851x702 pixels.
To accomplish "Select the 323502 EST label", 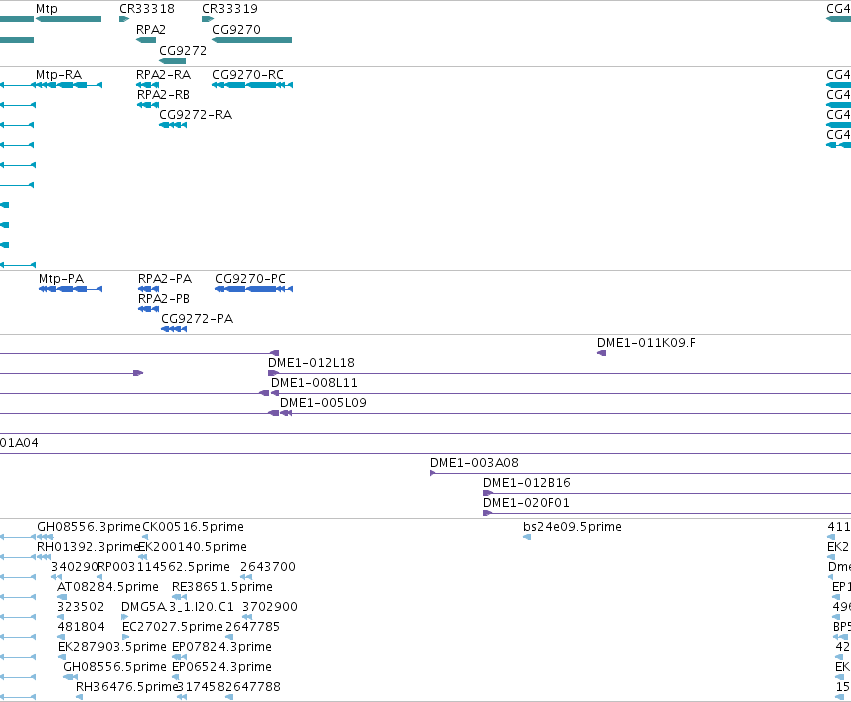I will [80, 608].
